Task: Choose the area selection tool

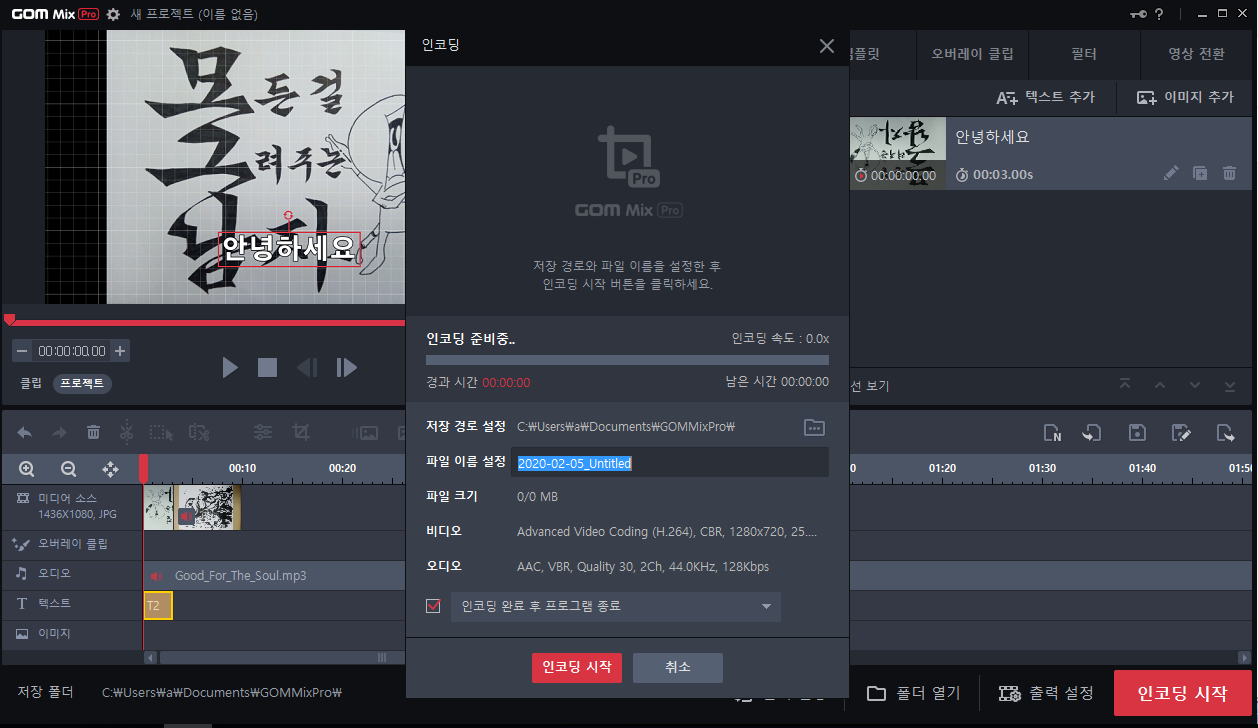Action: [161, 432]
